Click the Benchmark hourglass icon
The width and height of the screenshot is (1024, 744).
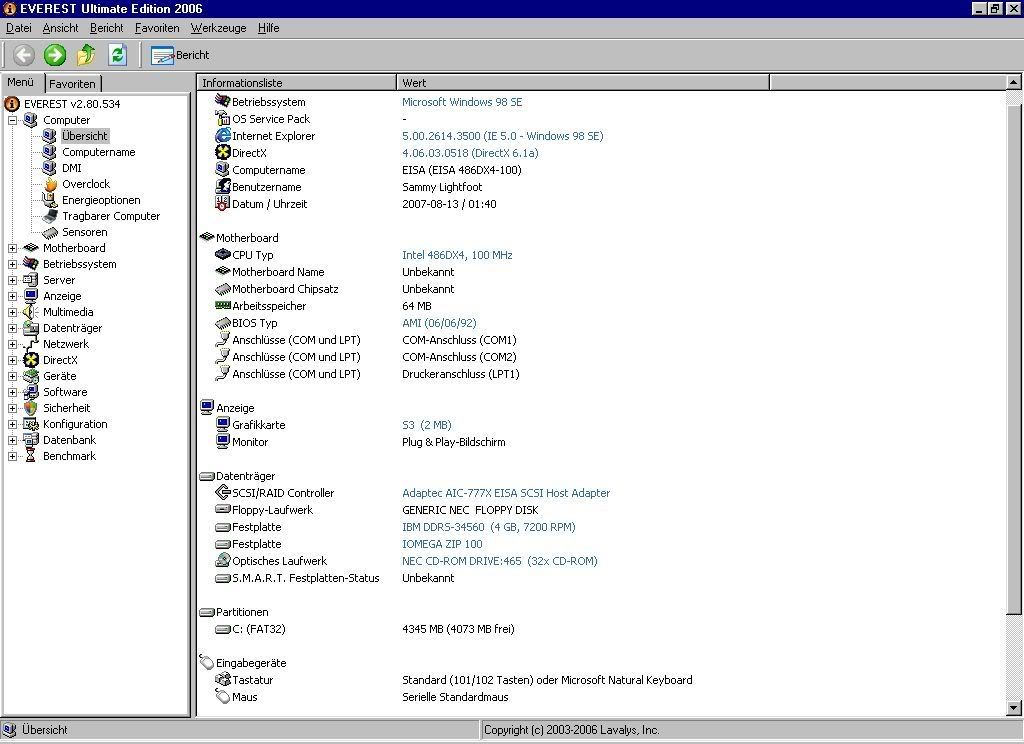coord(31,456)
